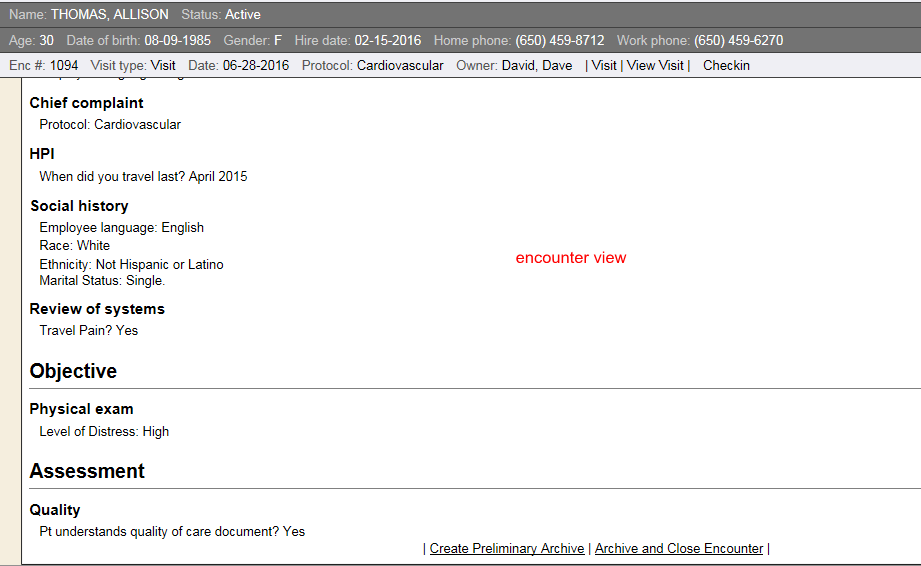Click encounter number 1094
The width and height of the screenshot is (921, 566).
click(64, 65)
